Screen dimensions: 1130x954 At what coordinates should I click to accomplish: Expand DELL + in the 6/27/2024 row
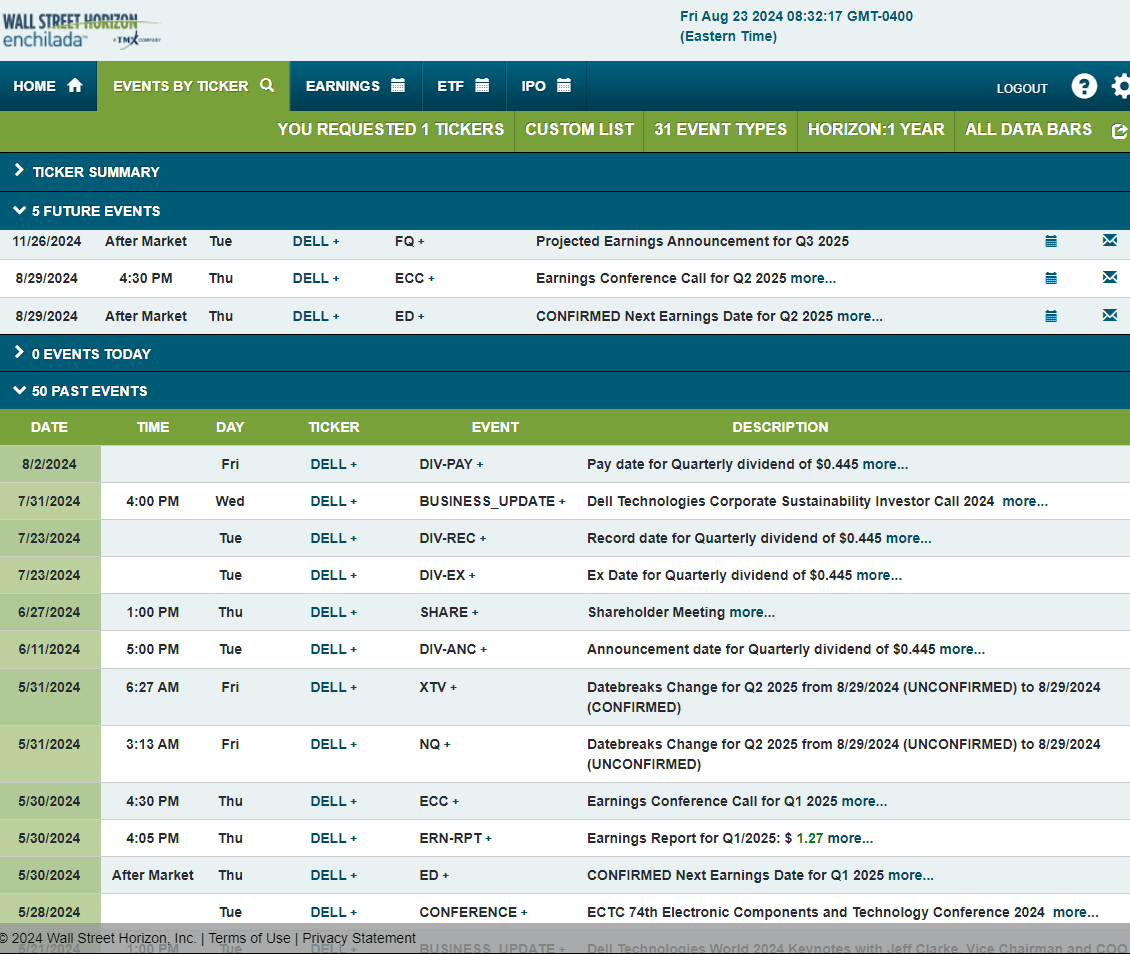pos(334,612)
